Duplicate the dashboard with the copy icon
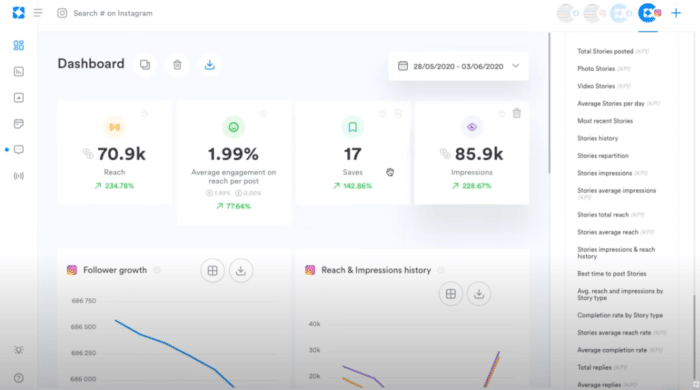700x390 pixels. tap(145, 65)
